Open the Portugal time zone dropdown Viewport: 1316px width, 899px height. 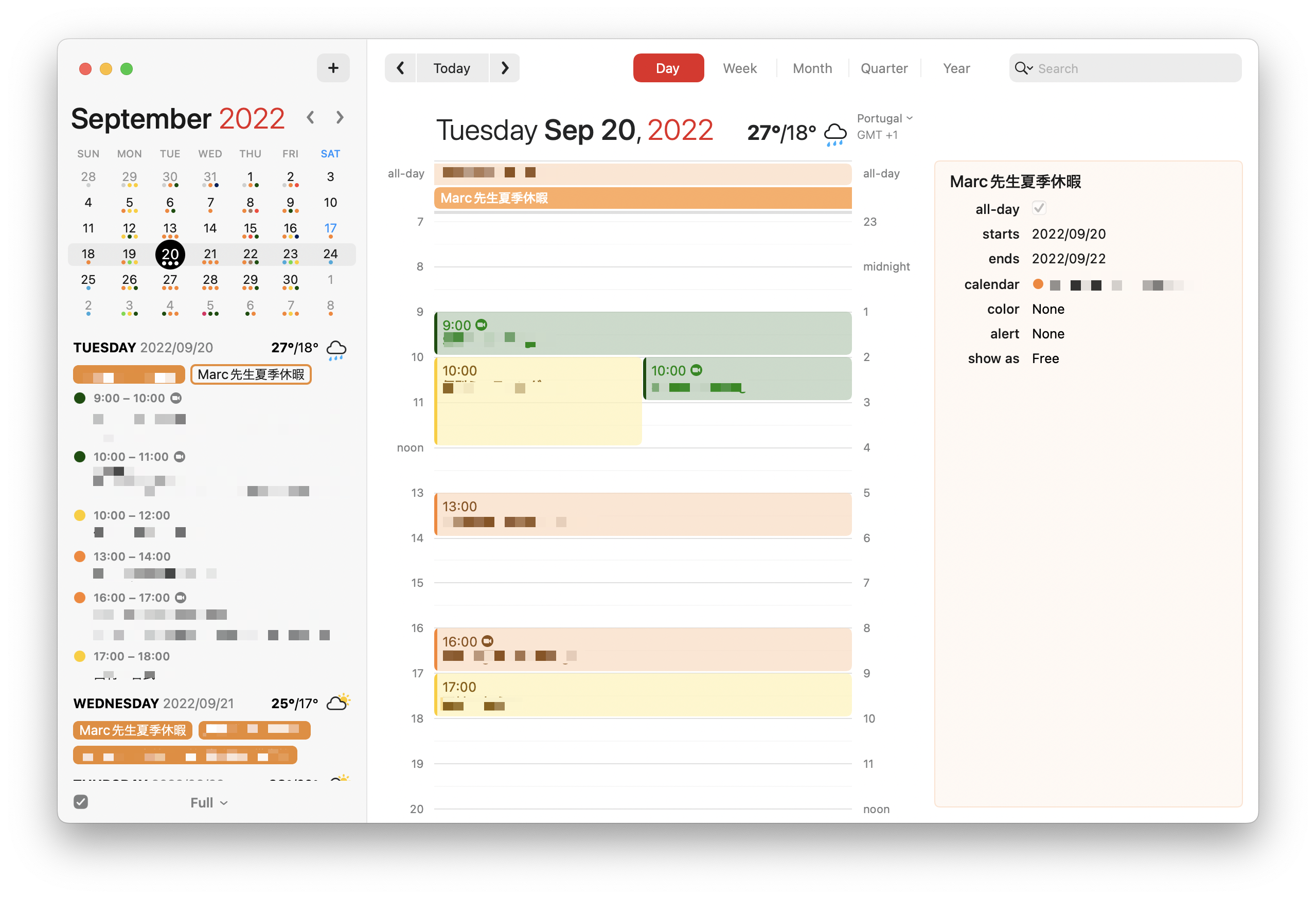point(884,118)
